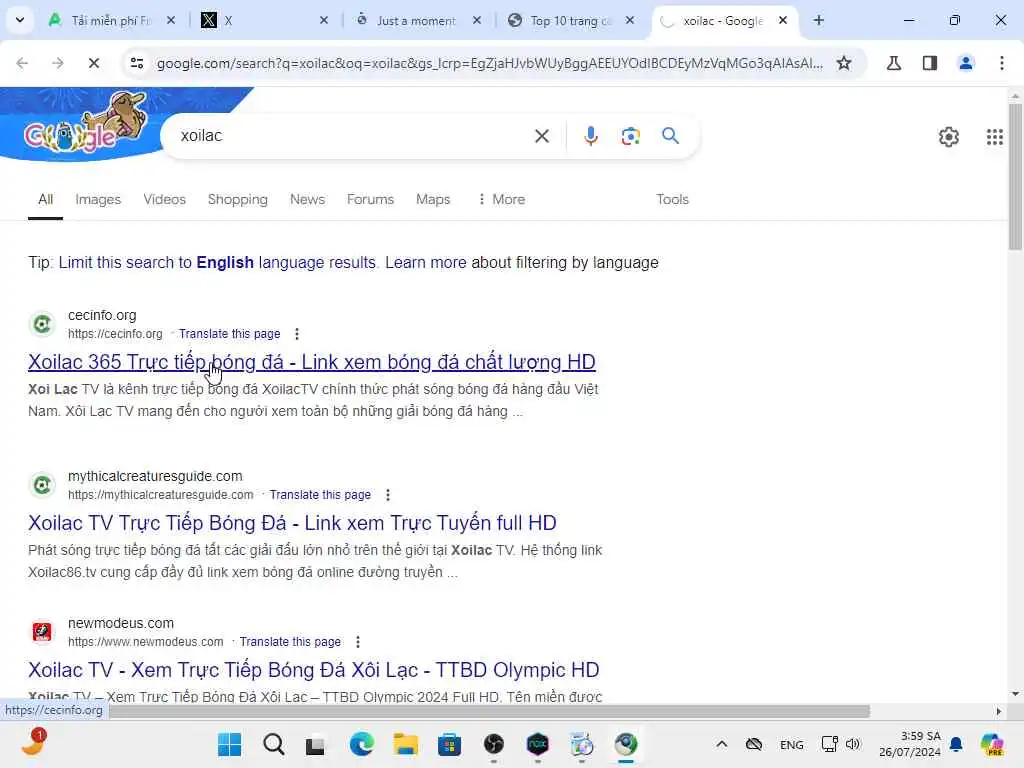Screen dimensions: 1024x768
Task: Open the ENG language input switcher
Action: [x=792, y=745]
